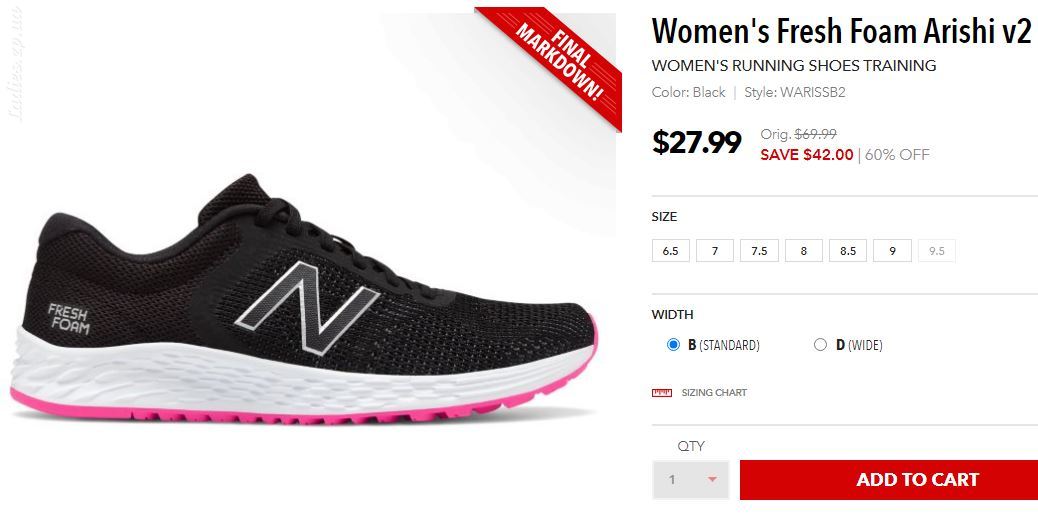The width and height of the screenshot is (1038, 525).
Task: Click the $27.99 sale price
Action: tap(696, 142)
